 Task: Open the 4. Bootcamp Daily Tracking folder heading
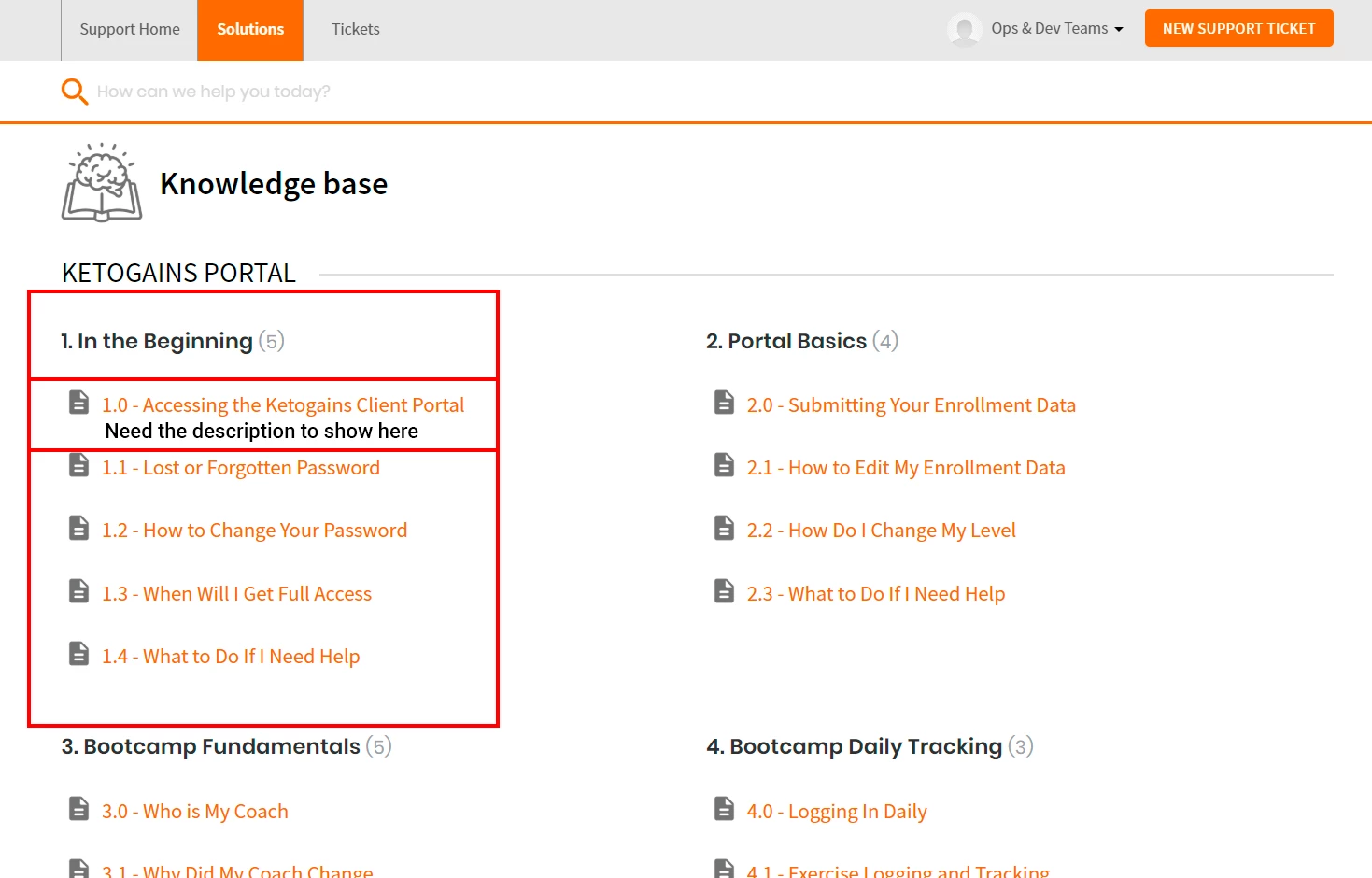(854, 746)
